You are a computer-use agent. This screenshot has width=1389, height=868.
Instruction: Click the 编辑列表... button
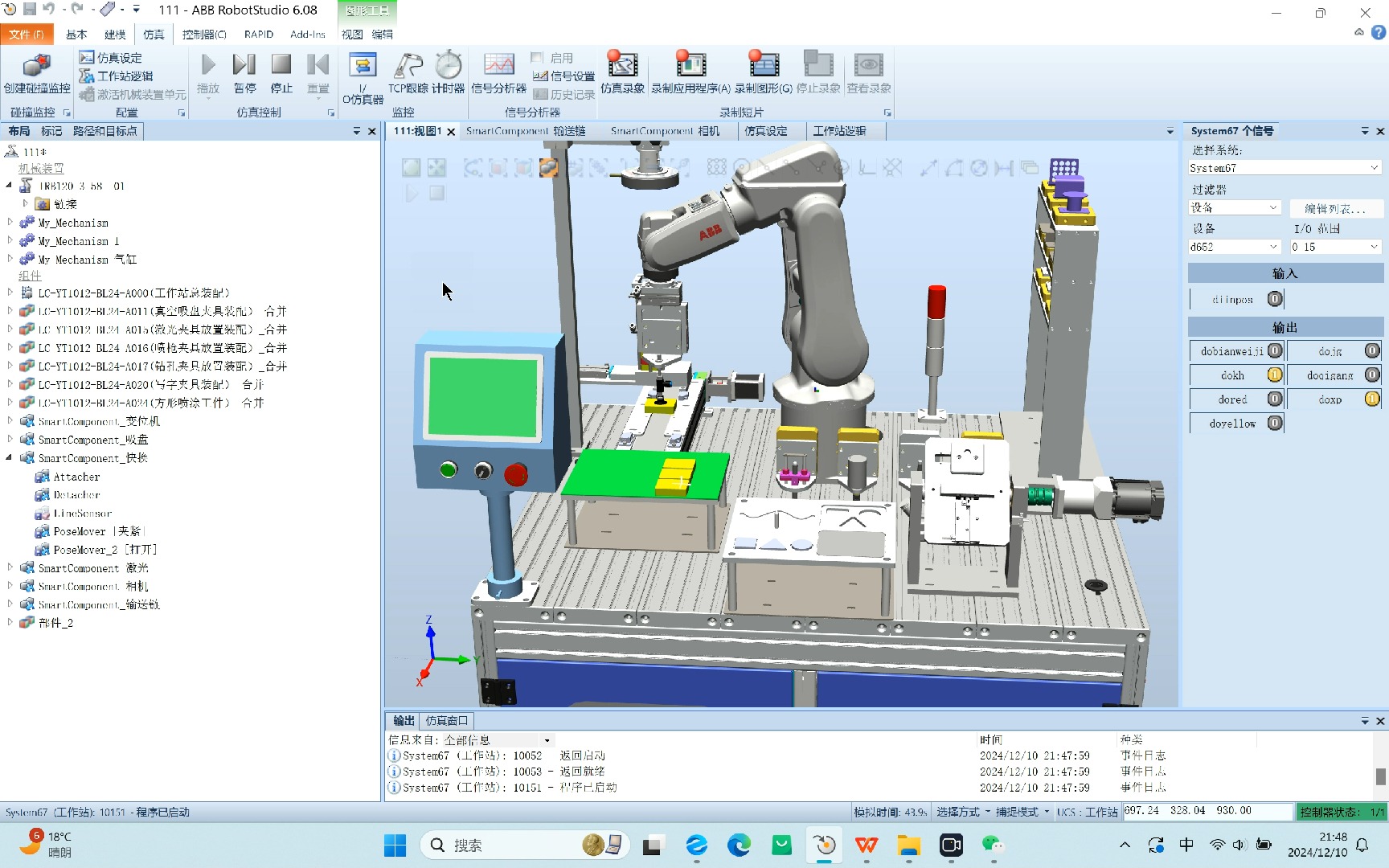[1335, 208]
